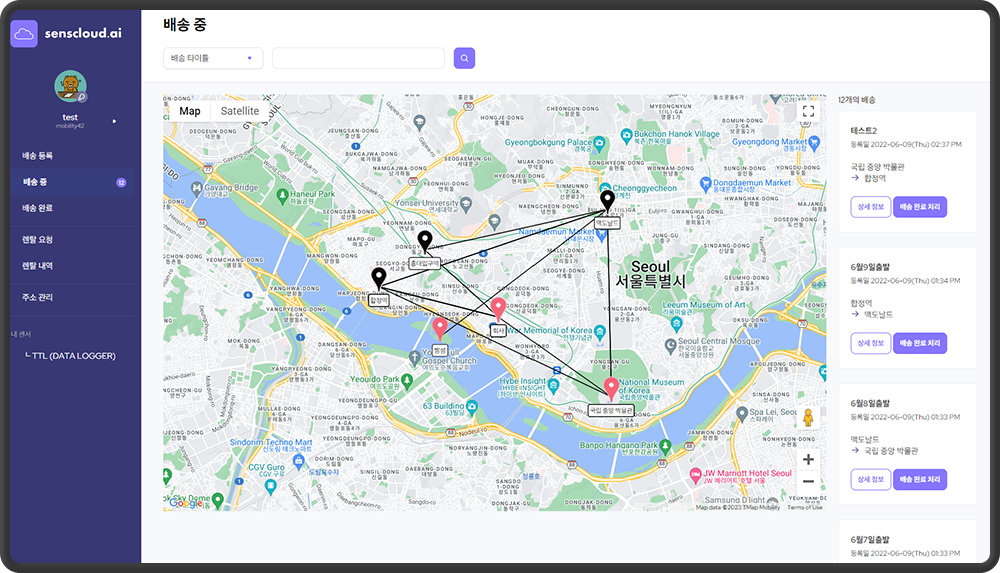Click black pin at 합정역 marker

(x=379, y=279)
